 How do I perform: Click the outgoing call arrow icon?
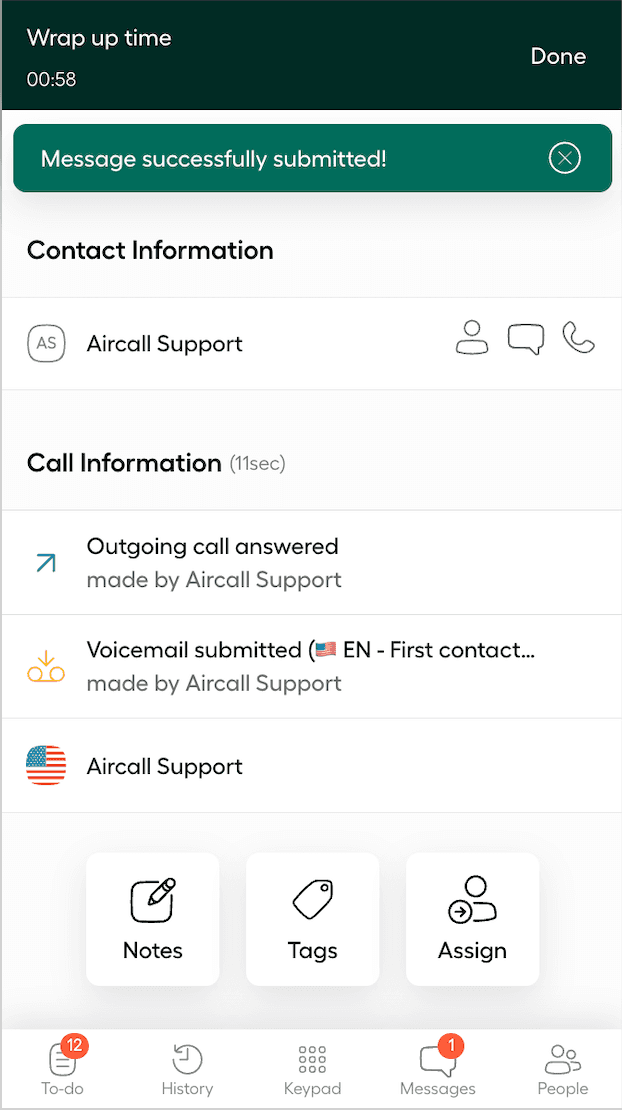[x=46, y=563]
